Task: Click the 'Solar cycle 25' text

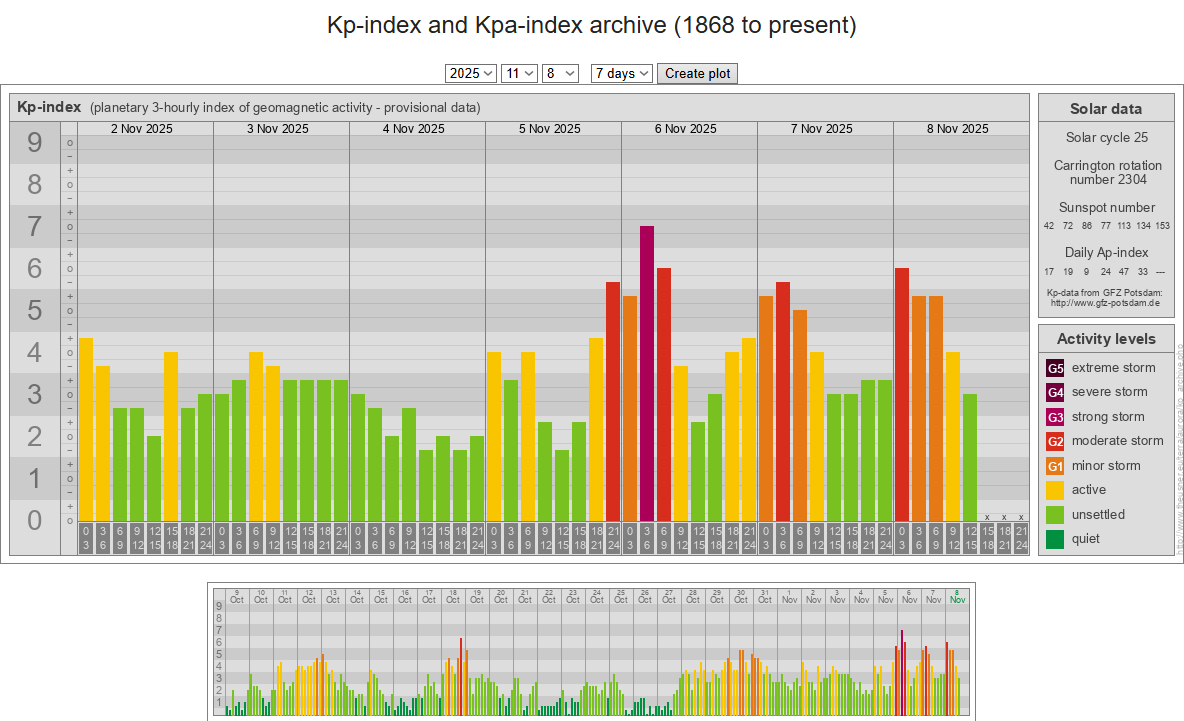Action: tap(1106, 137)
